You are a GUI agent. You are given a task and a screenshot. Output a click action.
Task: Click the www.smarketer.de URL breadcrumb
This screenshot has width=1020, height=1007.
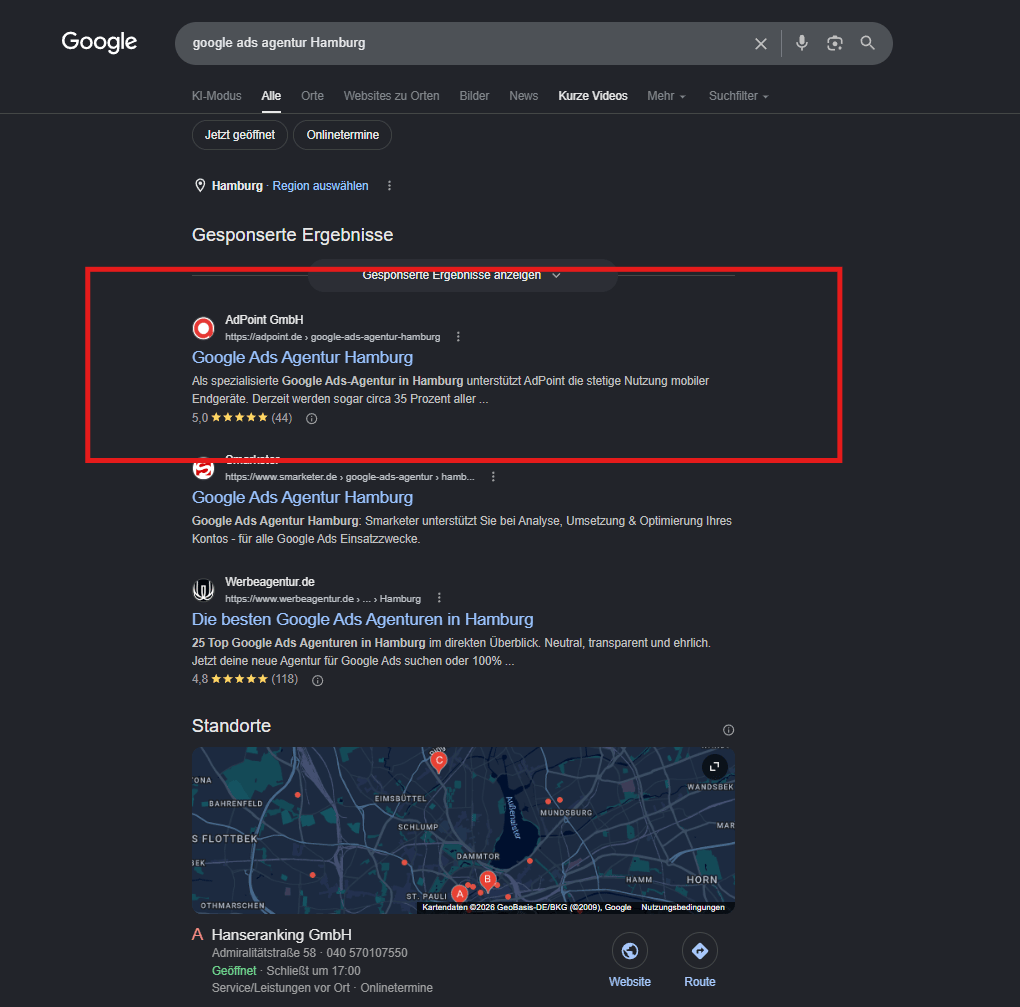(350, 477)
